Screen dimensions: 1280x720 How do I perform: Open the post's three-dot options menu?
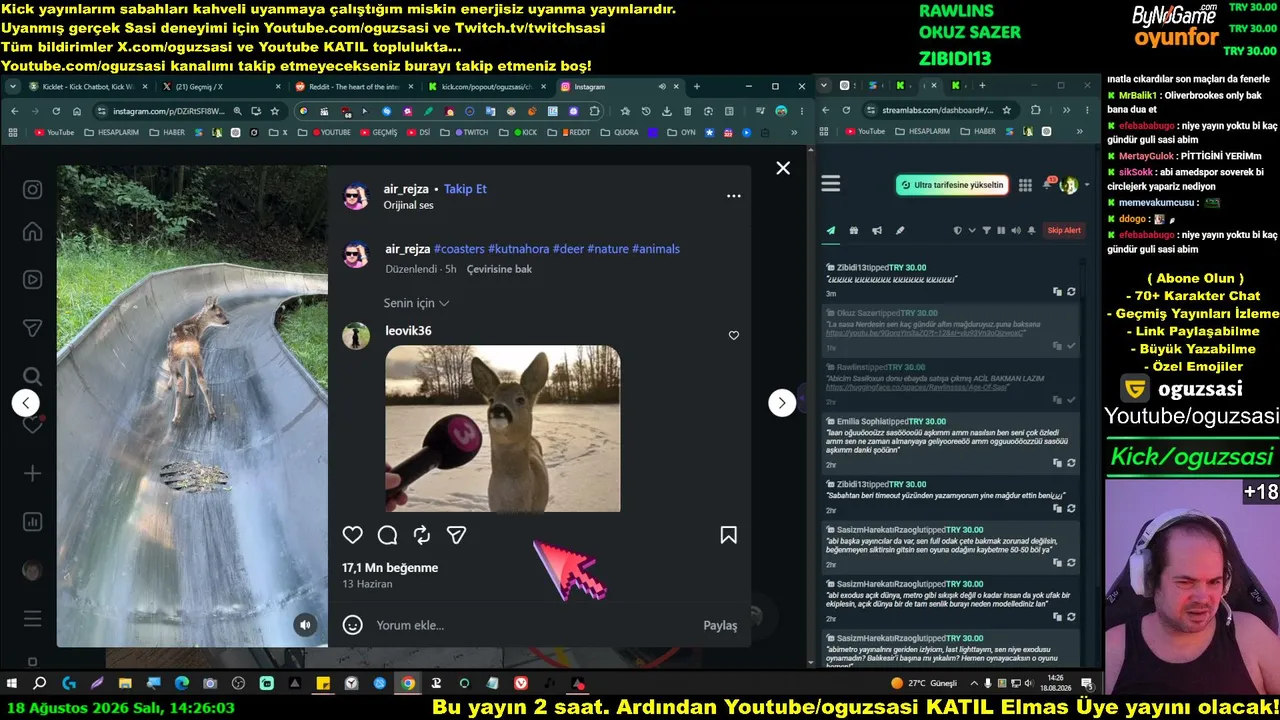734,196
